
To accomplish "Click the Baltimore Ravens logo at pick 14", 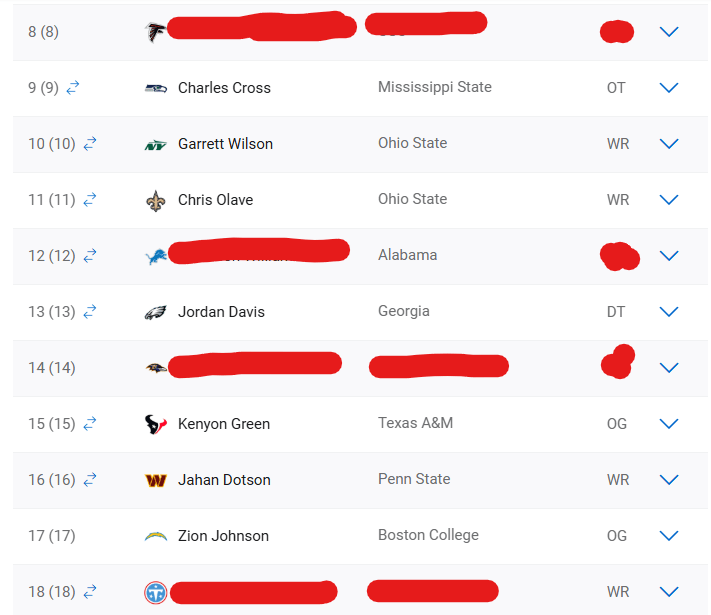I will pos(156,368).
